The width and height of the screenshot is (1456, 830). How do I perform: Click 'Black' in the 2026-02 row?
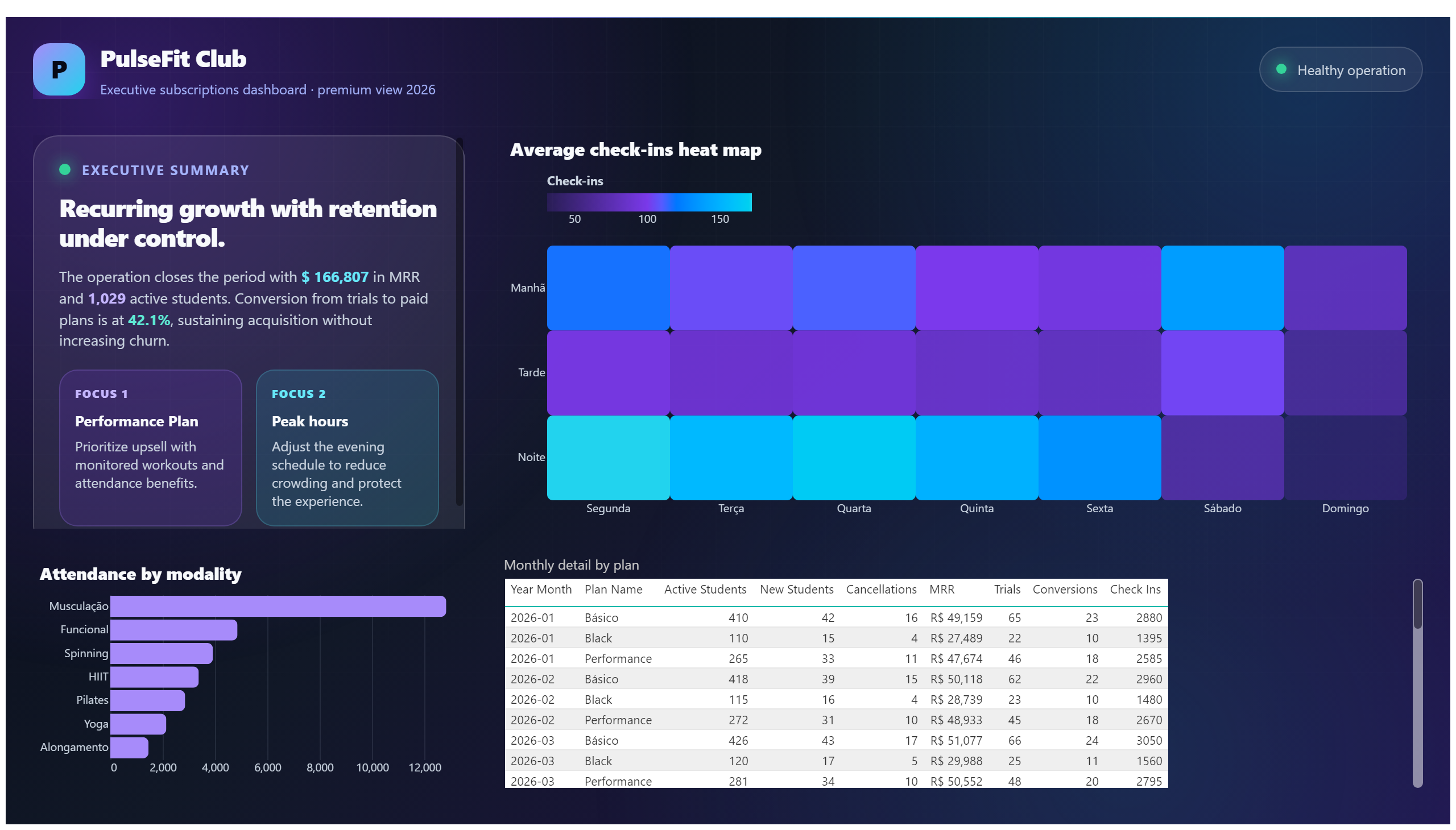(x=598, y=700)
